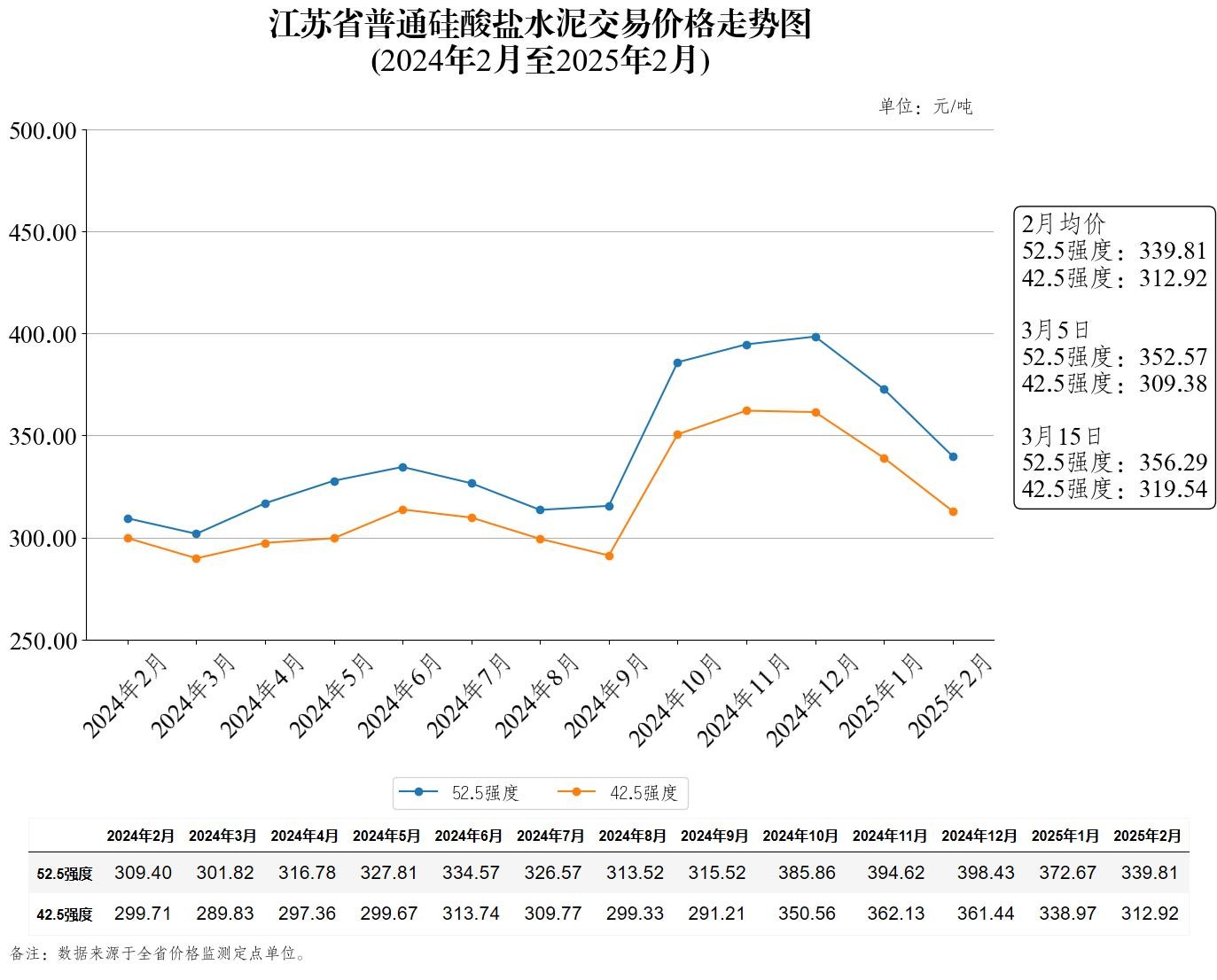Click the orange 42.5强度 point at 2024年11月
Image resolution: width=1217 pixels, height=980 pixels.
[746, 410]
